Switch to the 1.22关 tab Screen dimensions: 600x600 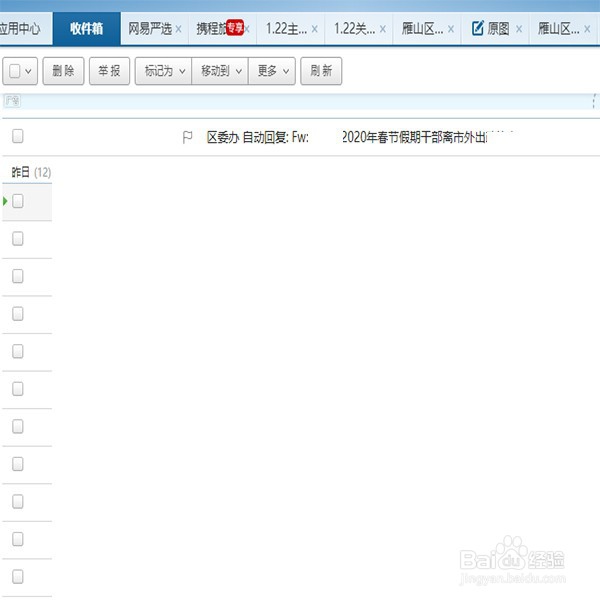click(354, 29)
